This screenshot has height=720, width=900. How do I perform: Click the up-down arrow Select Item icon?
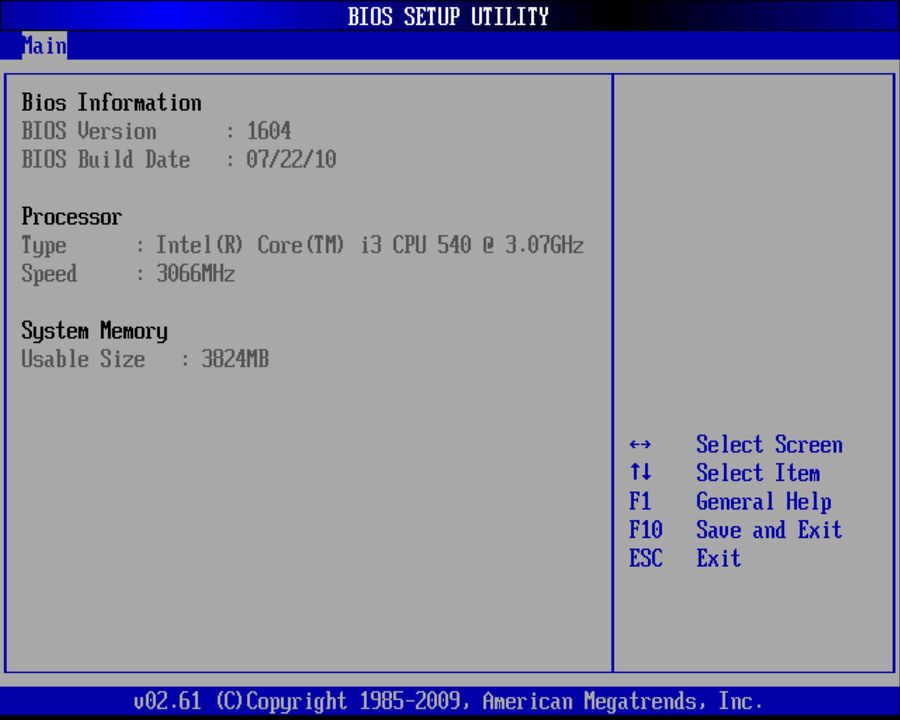point(641,473)
